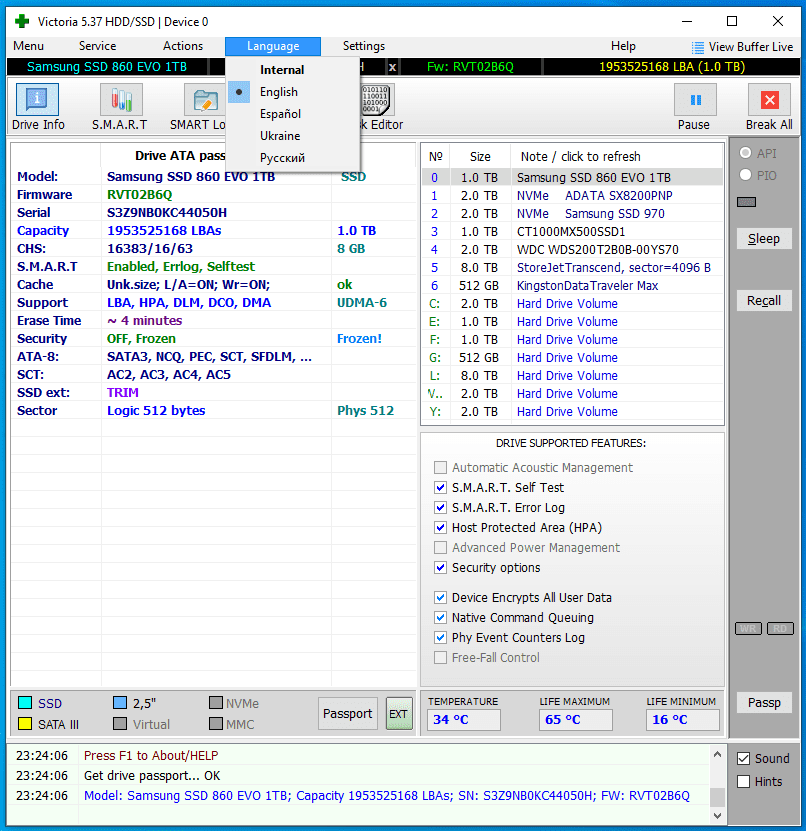
Task: Click log scrollbar down arrow
Action: (717, 815)
